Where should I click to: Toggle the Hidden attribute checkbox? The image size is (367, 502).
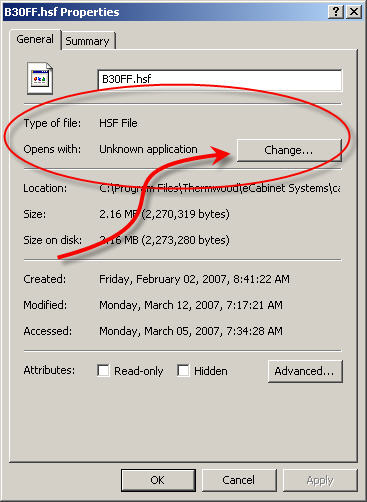[x=183, y=370]
